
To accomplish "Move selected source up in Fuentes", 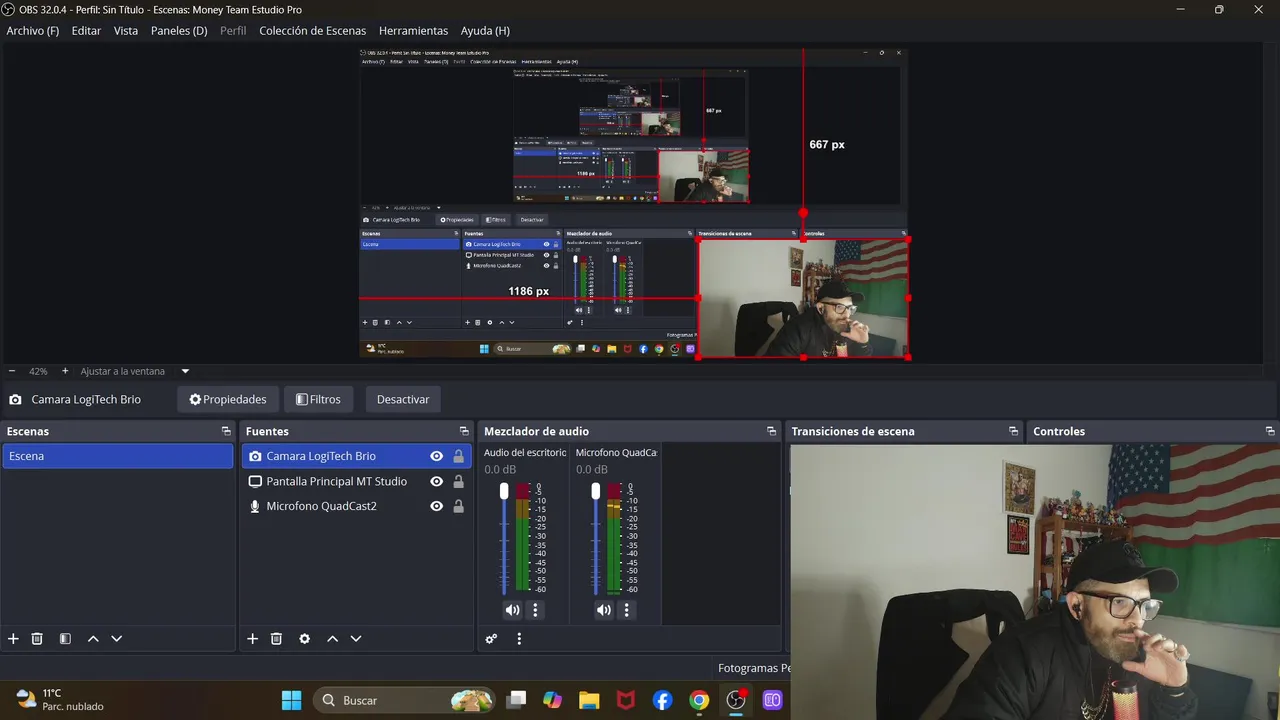I will (x=332, y=639).
